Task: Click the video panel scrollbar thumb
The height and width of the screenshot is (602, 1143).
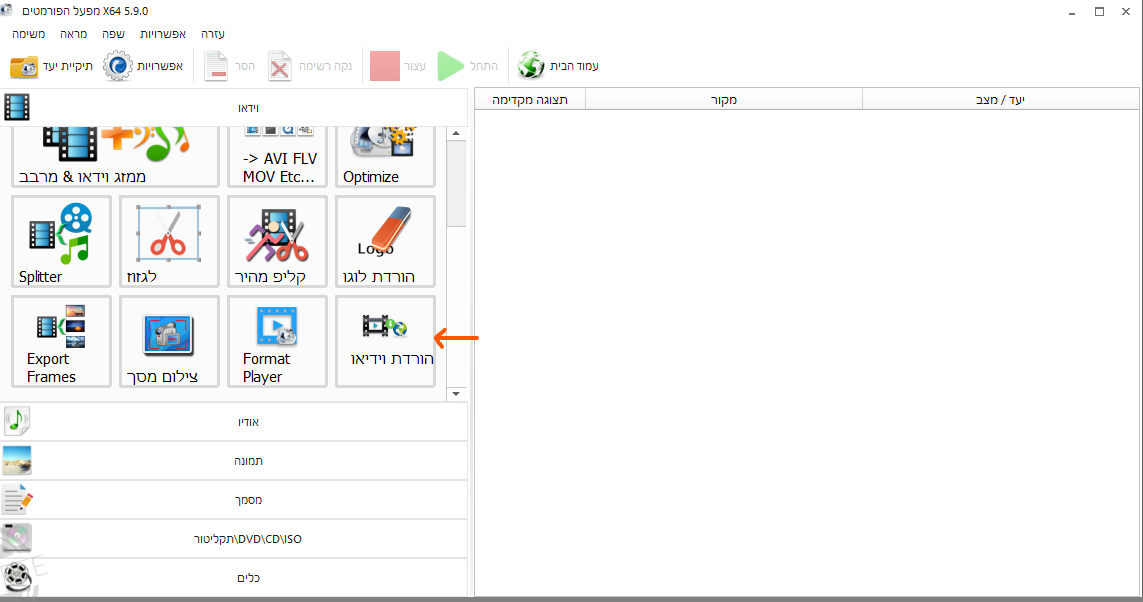Action: coord(456,184)
